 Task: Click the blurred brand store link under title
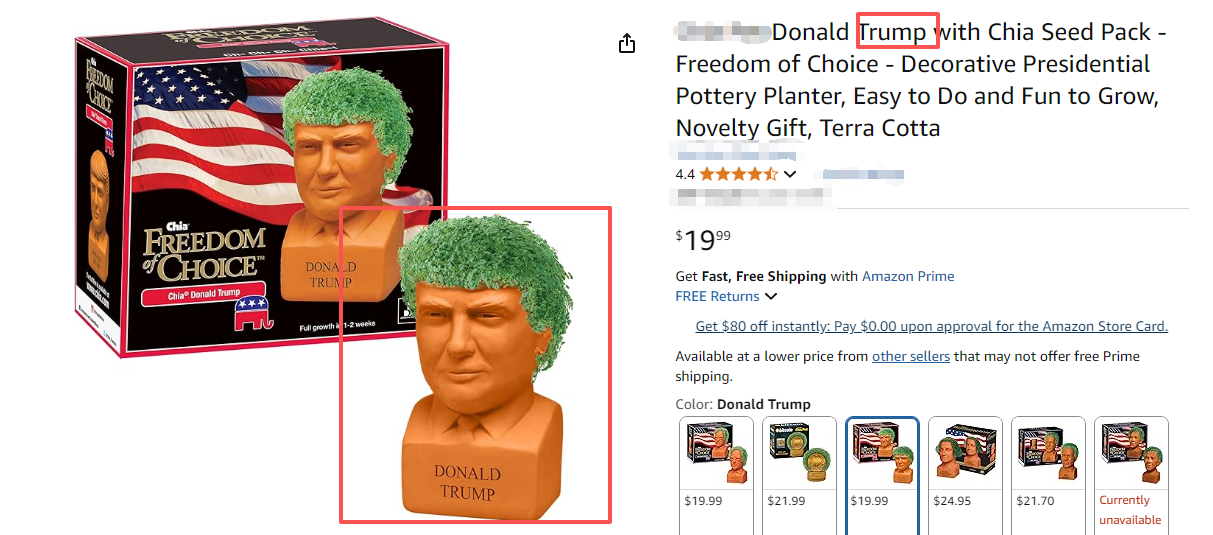[x=735, y=154]
